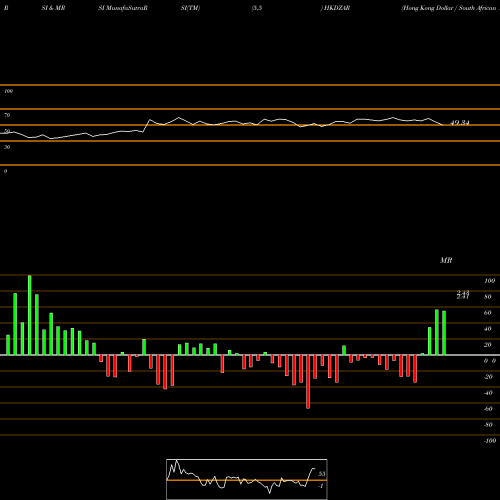Screen dimensions: 500x500
Task: Click 'Hong Kong Dollar / South African' title
Action: pos(449,8)
